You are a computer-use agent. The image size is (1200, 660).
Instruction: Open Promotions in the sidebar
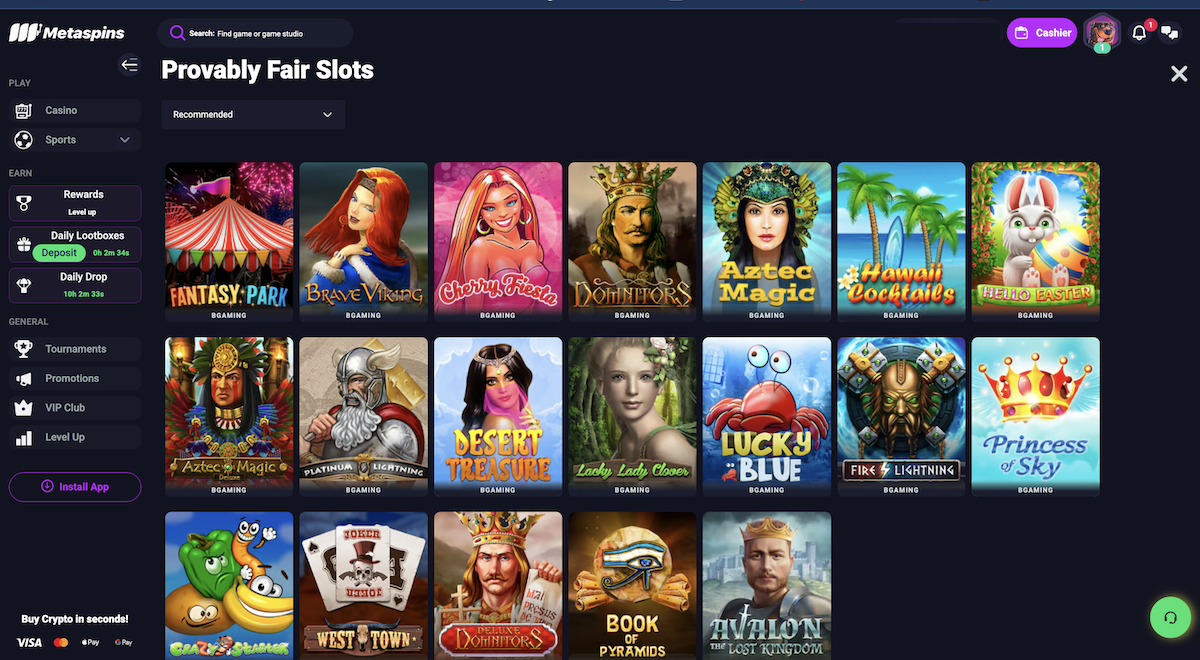[75, 378]
